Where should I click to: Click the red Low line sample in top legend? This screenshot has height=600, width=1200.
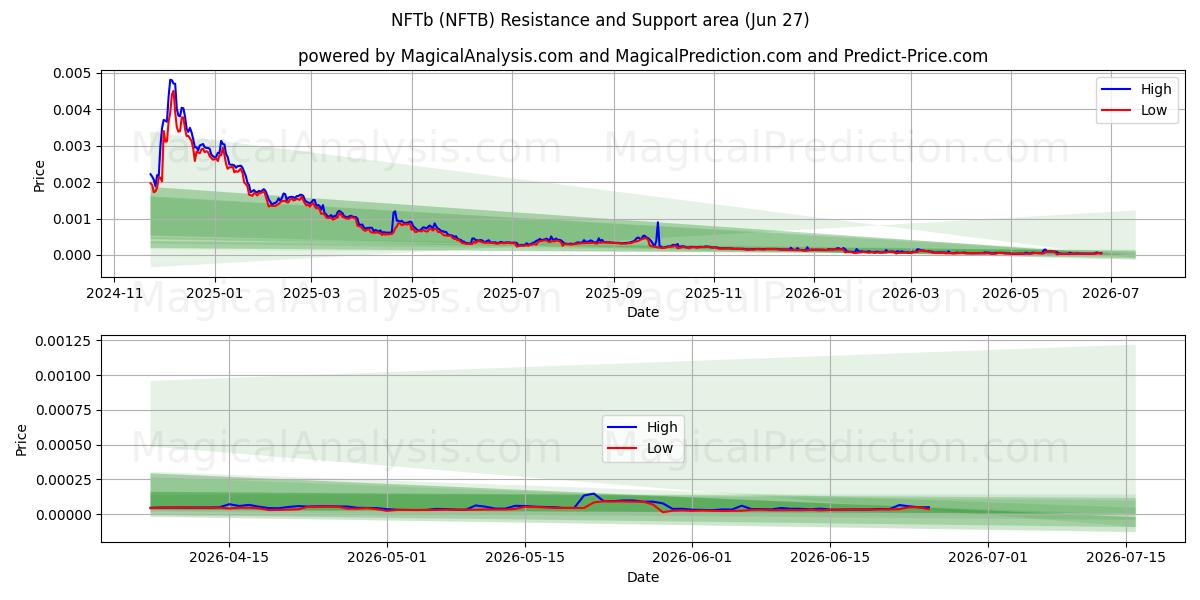1116,111
